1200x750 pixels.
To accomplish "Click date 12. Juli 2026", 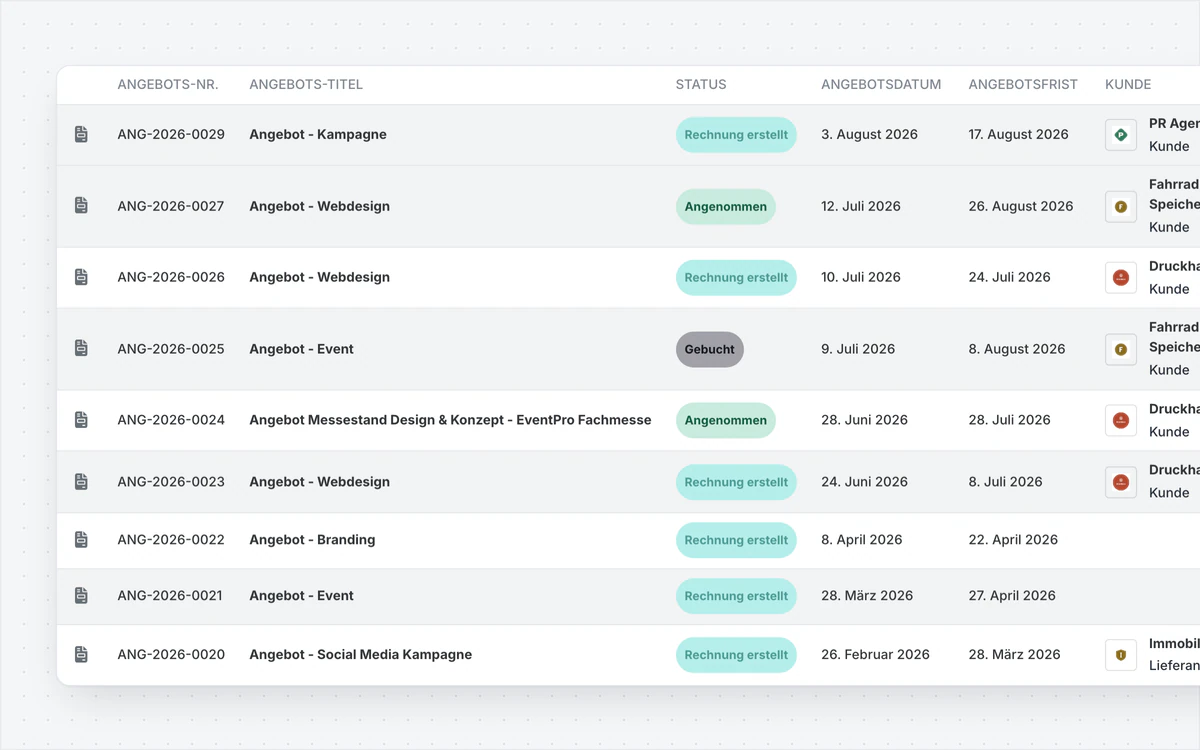I will click(861, 206).
